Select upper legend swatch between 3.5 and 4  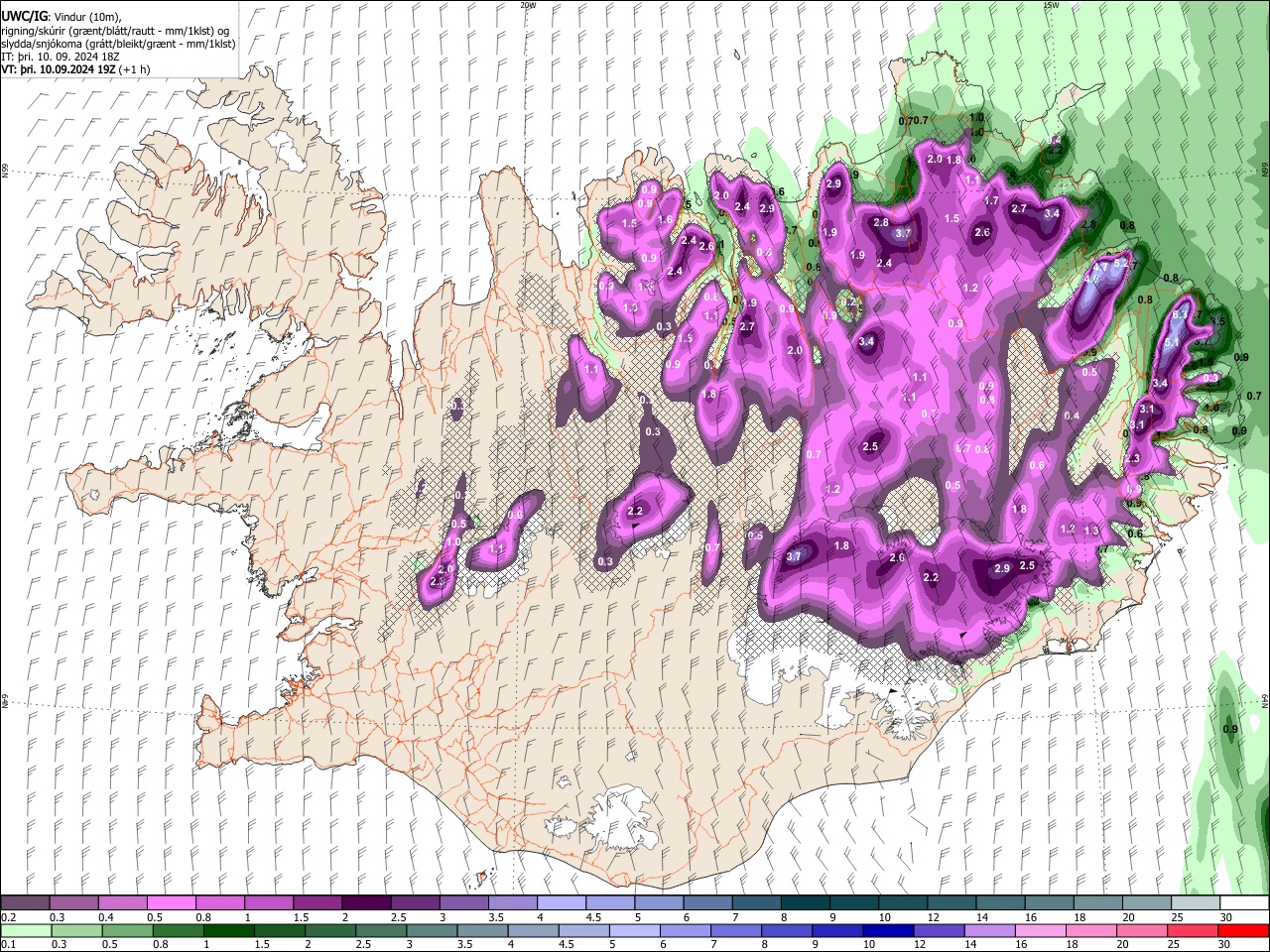[x=512, y=903]
